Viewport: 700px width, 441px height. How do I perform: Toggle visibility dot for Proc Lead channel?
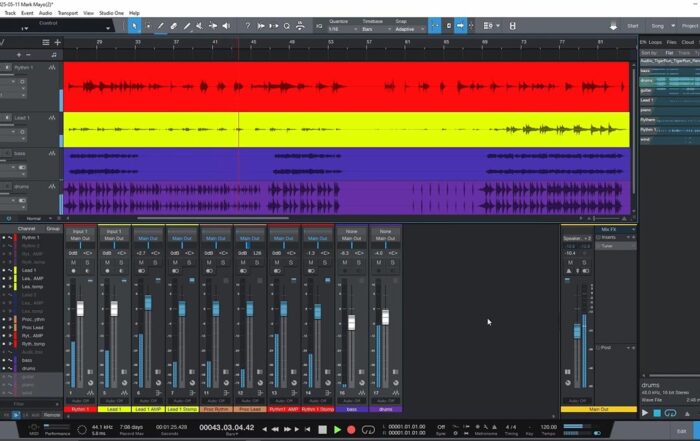pyautogui.click(x=4, y=328)
